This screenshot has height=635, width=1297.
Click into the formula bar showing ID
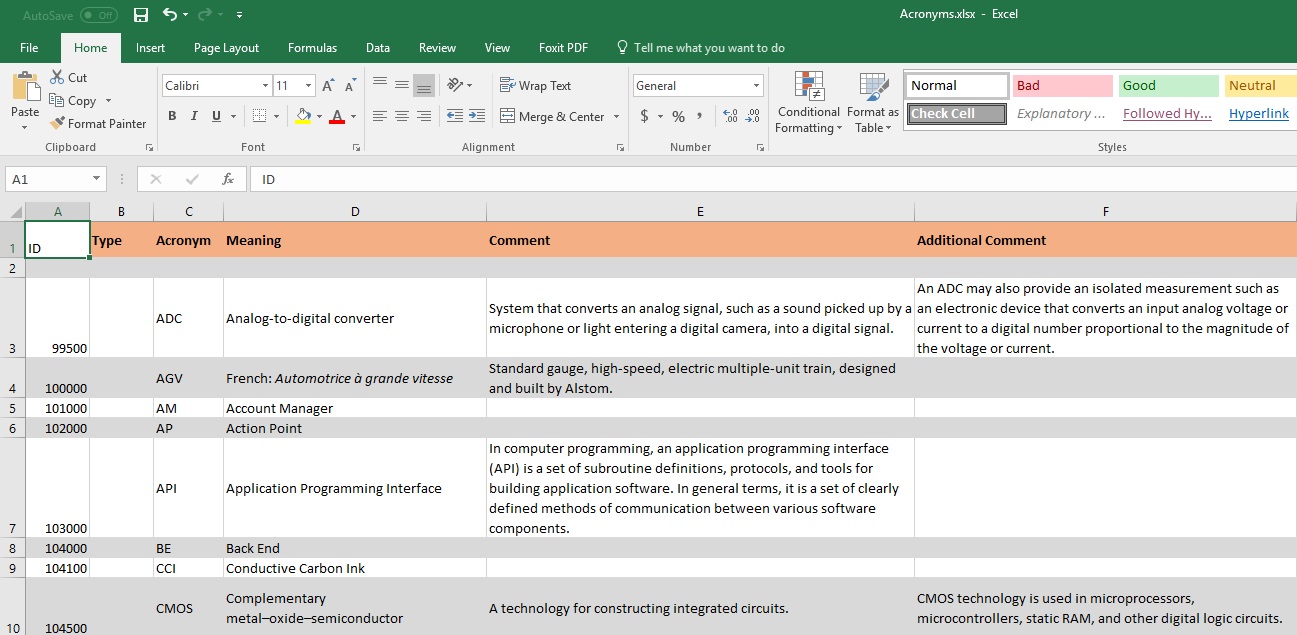pos(773,179)
